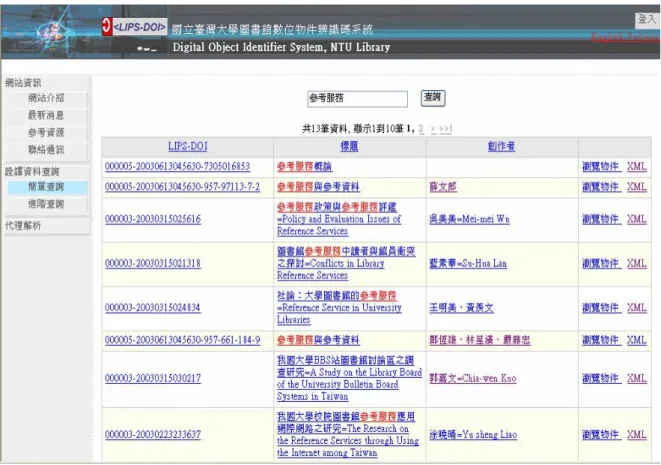Go to results page 2

421,129
